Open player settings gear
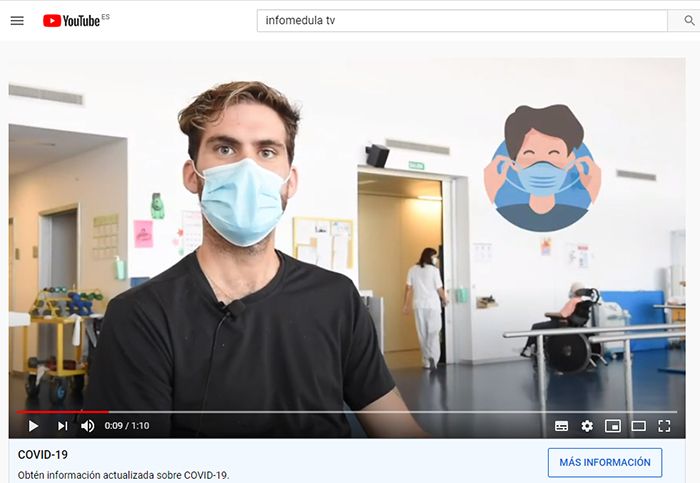The height and width of the screenshot is (483, 700). tap(587, 426)
